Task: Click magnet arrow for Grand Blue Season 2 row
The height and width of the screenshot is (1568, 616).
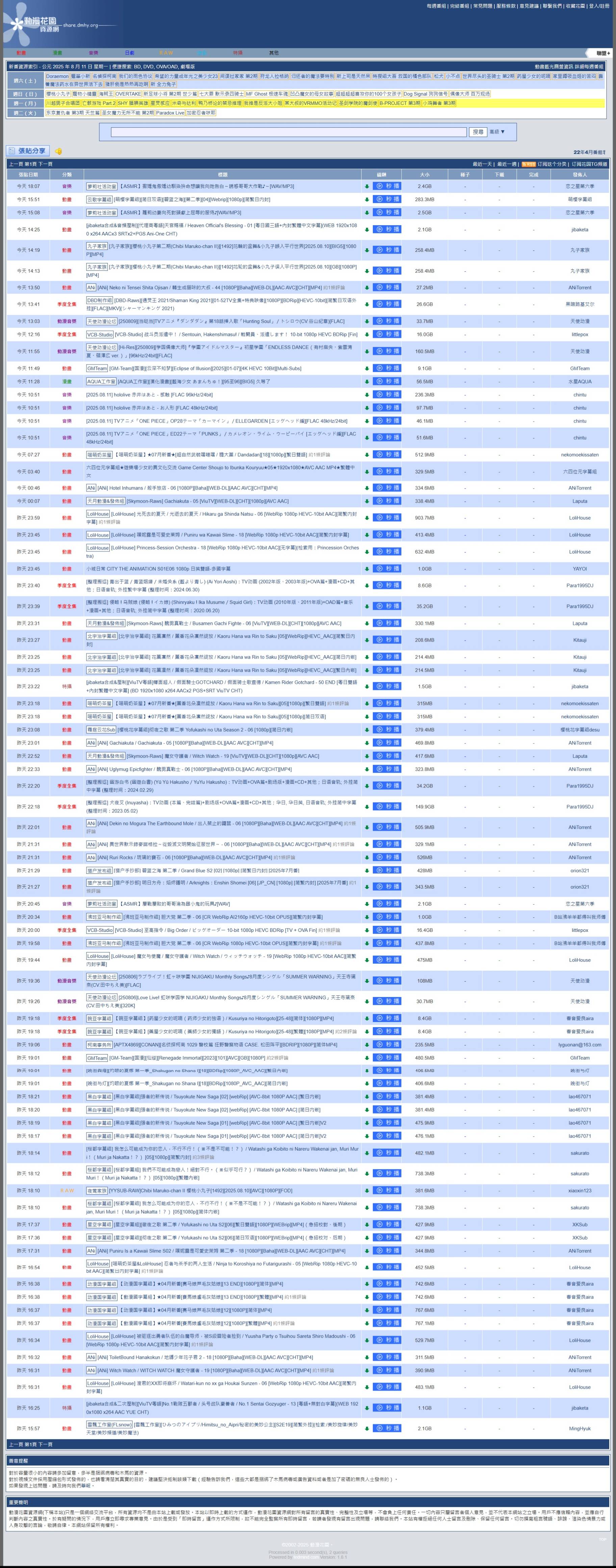Action: pos(366,870)
